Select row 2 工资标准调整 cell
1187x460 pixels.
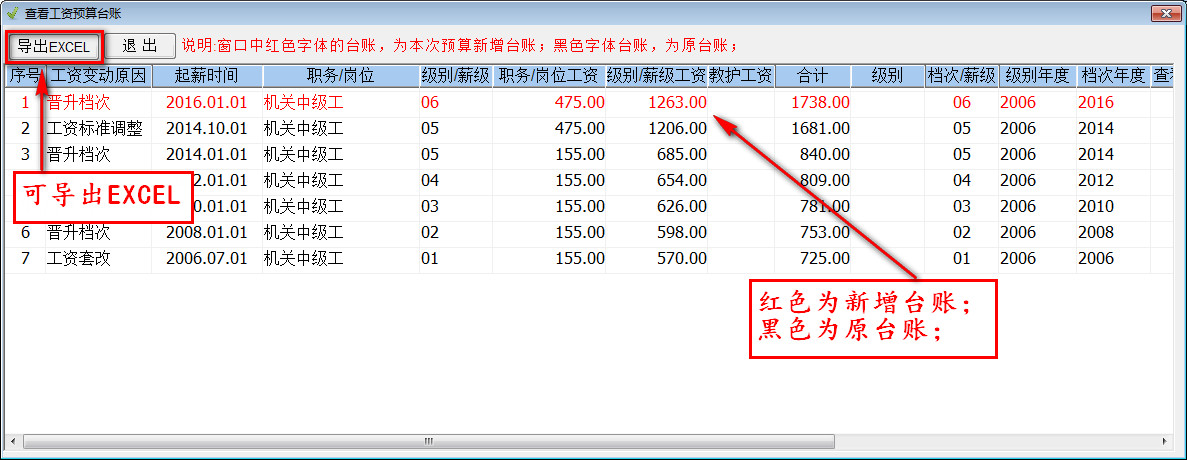pyautogui.click(x=95, y=128)
